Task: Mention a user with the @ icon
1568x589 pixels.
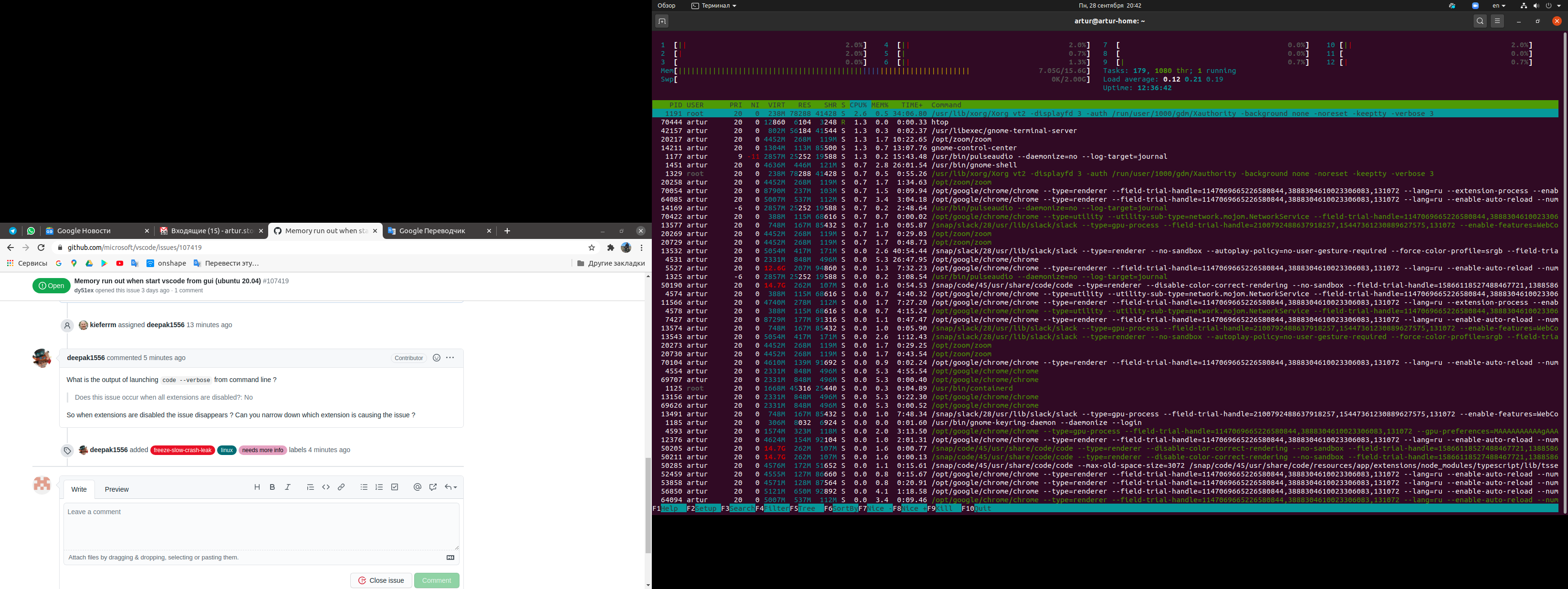Action: pyautogui.click(x=417, y=487)
